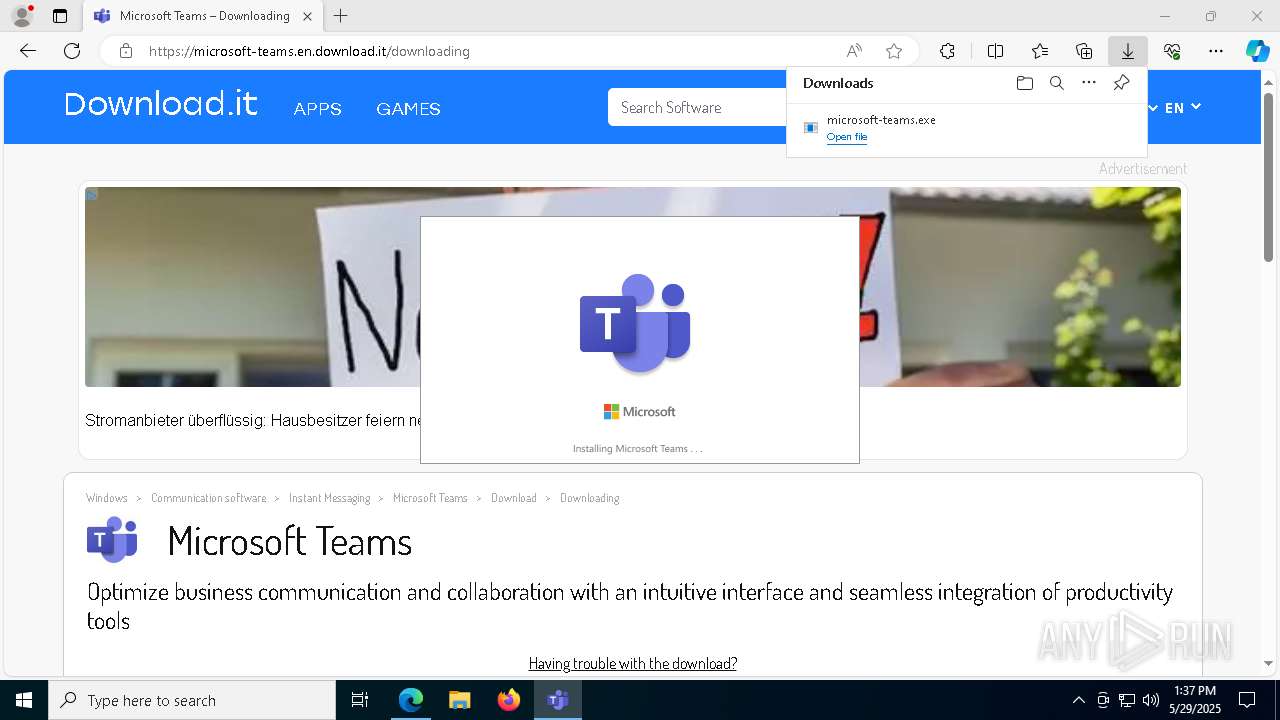Open the Copilot icon
1280x720 pixels.
pyautogui.click(x=1257, y=51)
